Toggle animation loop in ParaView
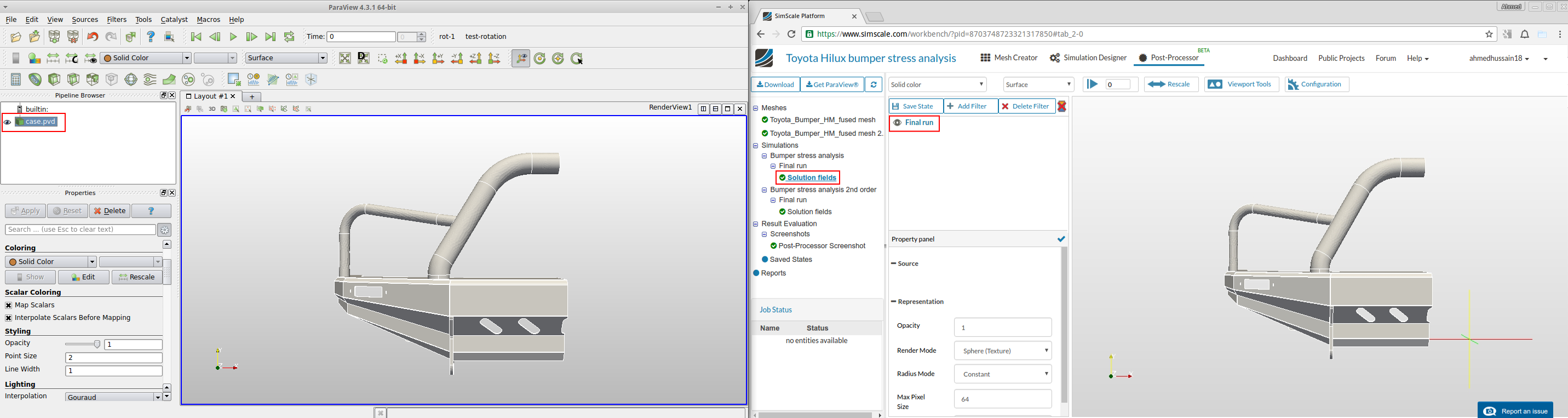This screenshot has width=1568, height=418. click(x=289, y=37)
